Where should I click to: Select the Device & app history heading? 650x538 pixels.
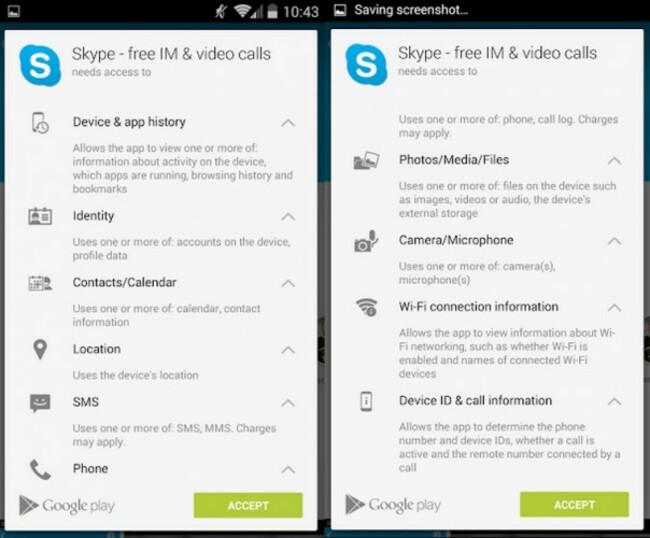[129, 122]
